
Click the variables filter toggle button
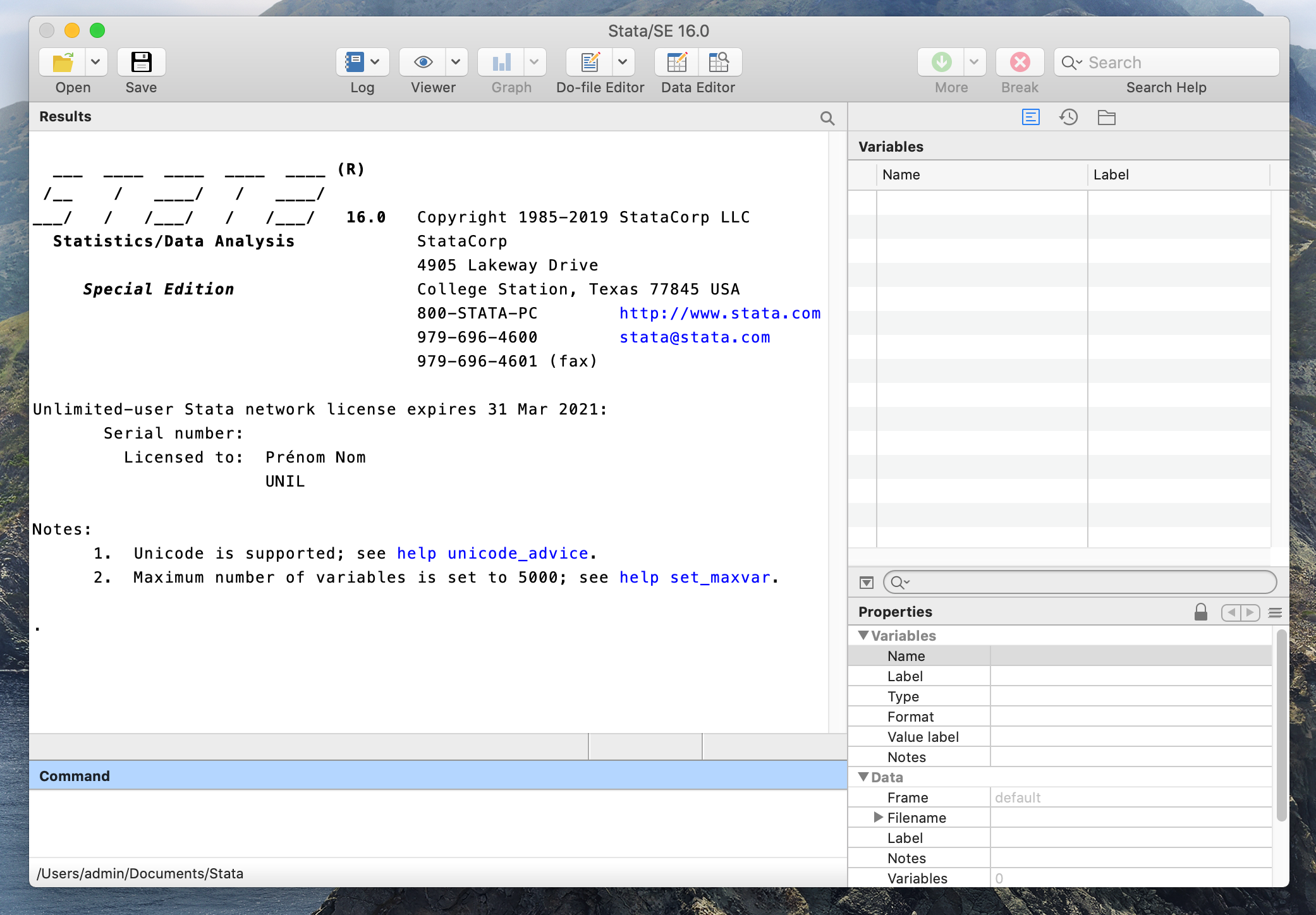(867, 582)
